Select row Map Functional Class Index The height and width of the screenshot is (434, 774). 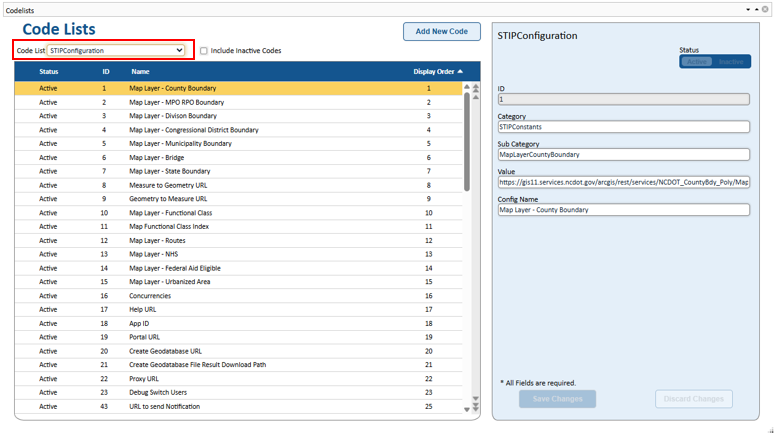click(x=238, y=227)
